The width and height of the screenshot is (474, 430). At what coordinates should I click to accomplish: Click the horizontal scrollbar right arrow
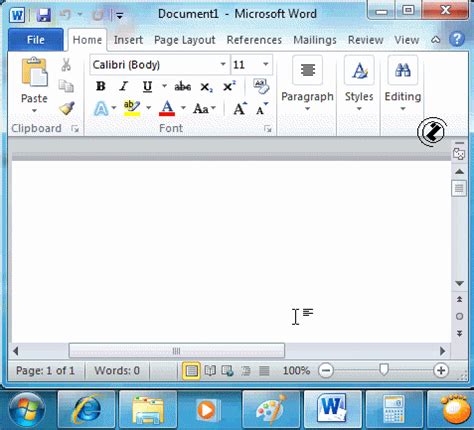(442, 351)
